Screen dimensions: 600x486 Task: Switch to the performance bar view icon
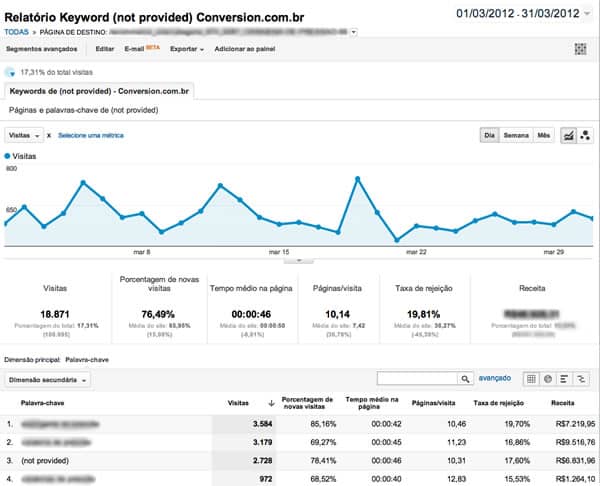pyautogui.click(x=564, y=379)
